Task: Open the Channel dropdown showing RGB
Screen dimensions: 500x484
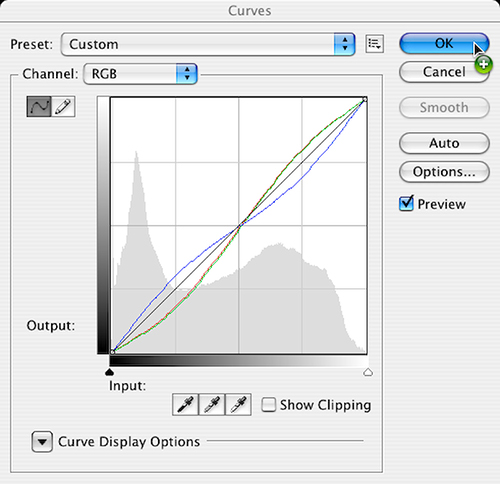Action: tap(140, 74)
